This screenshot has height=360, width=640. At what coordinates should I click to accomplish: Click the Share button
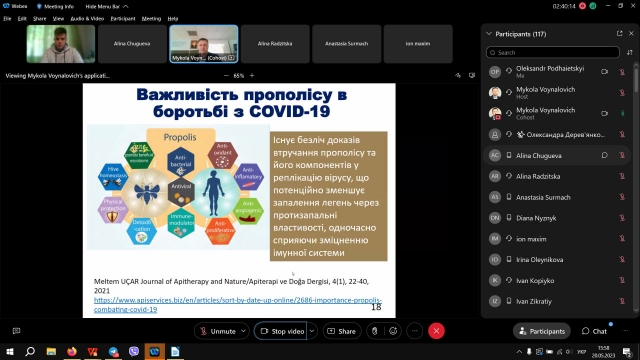point(342,331)
